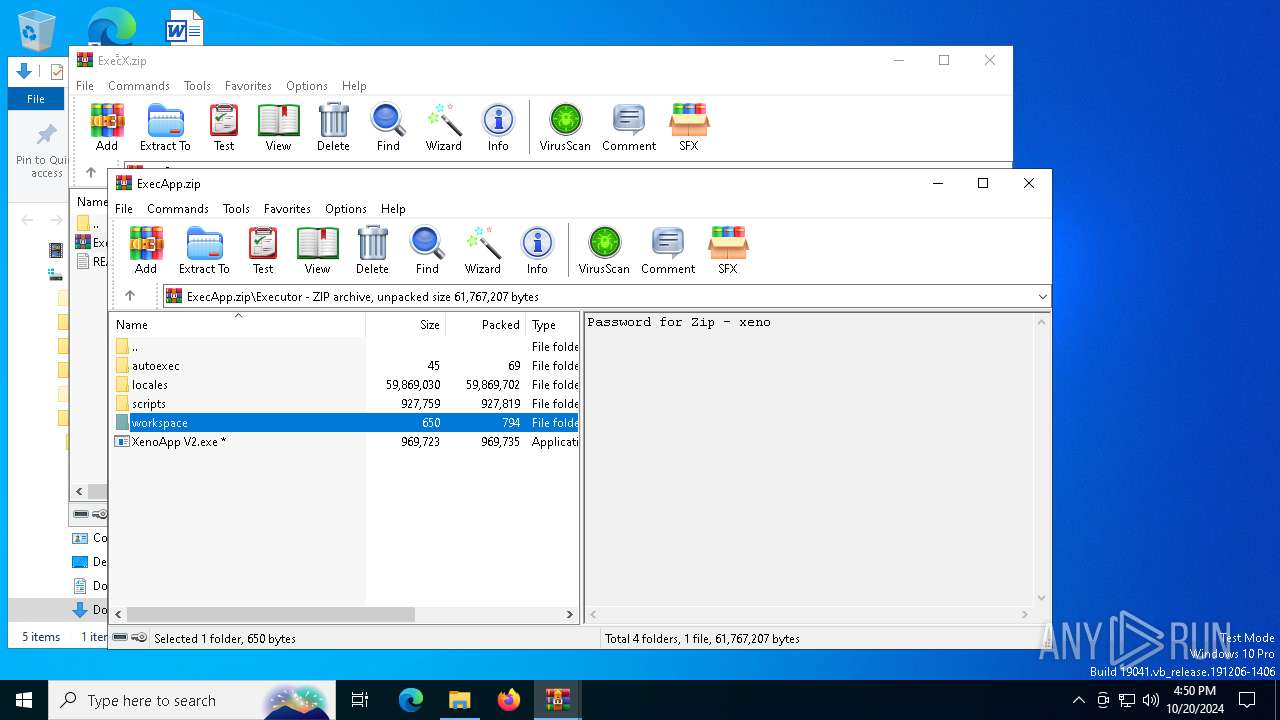Screen dimensions: 1280x720
Task: Run VirusScan in ExecApp.zip toolbar
Action: (x=604, y=250)
